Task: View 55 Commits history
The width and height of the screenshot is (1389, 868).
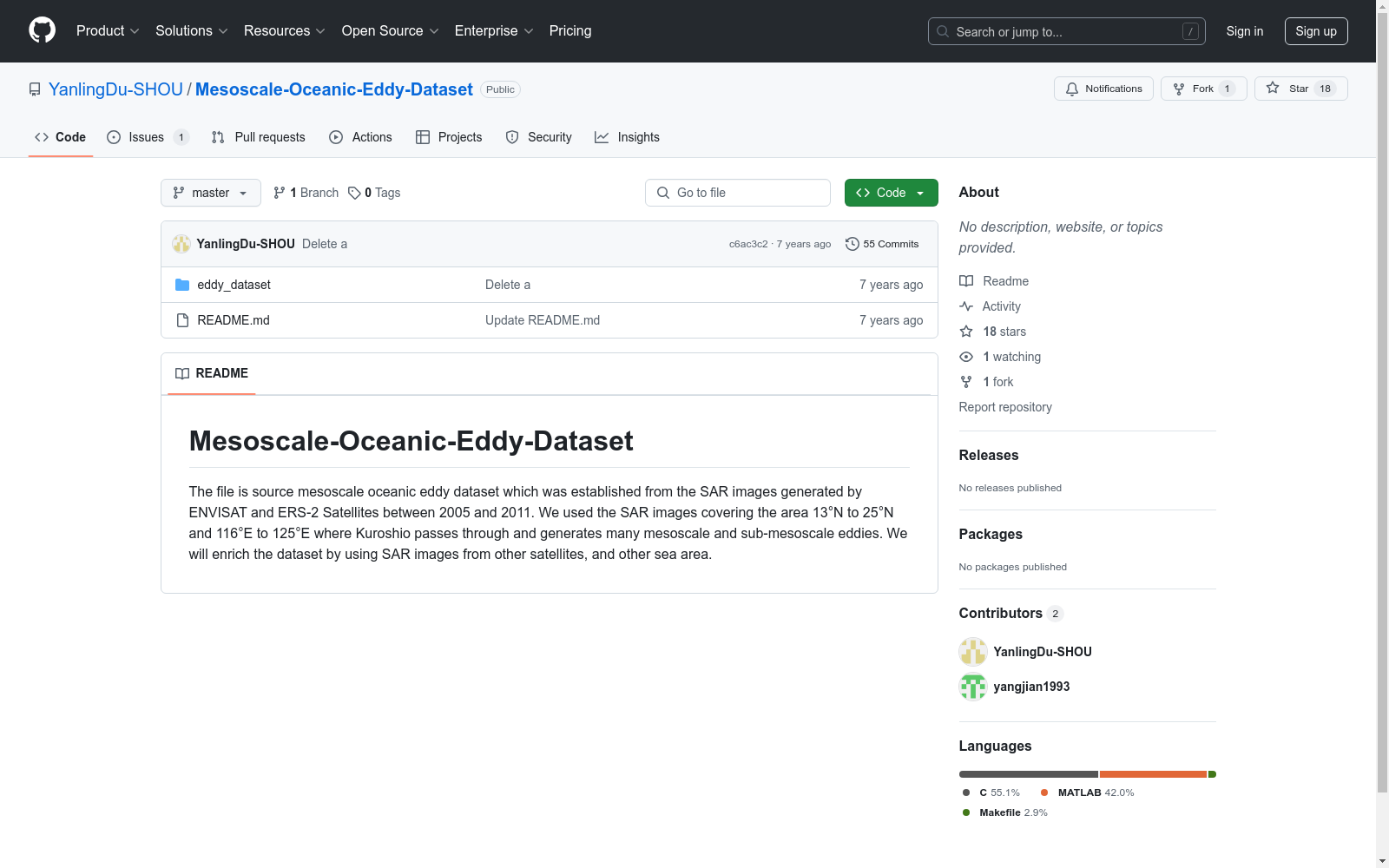Action: pos(882,244)
